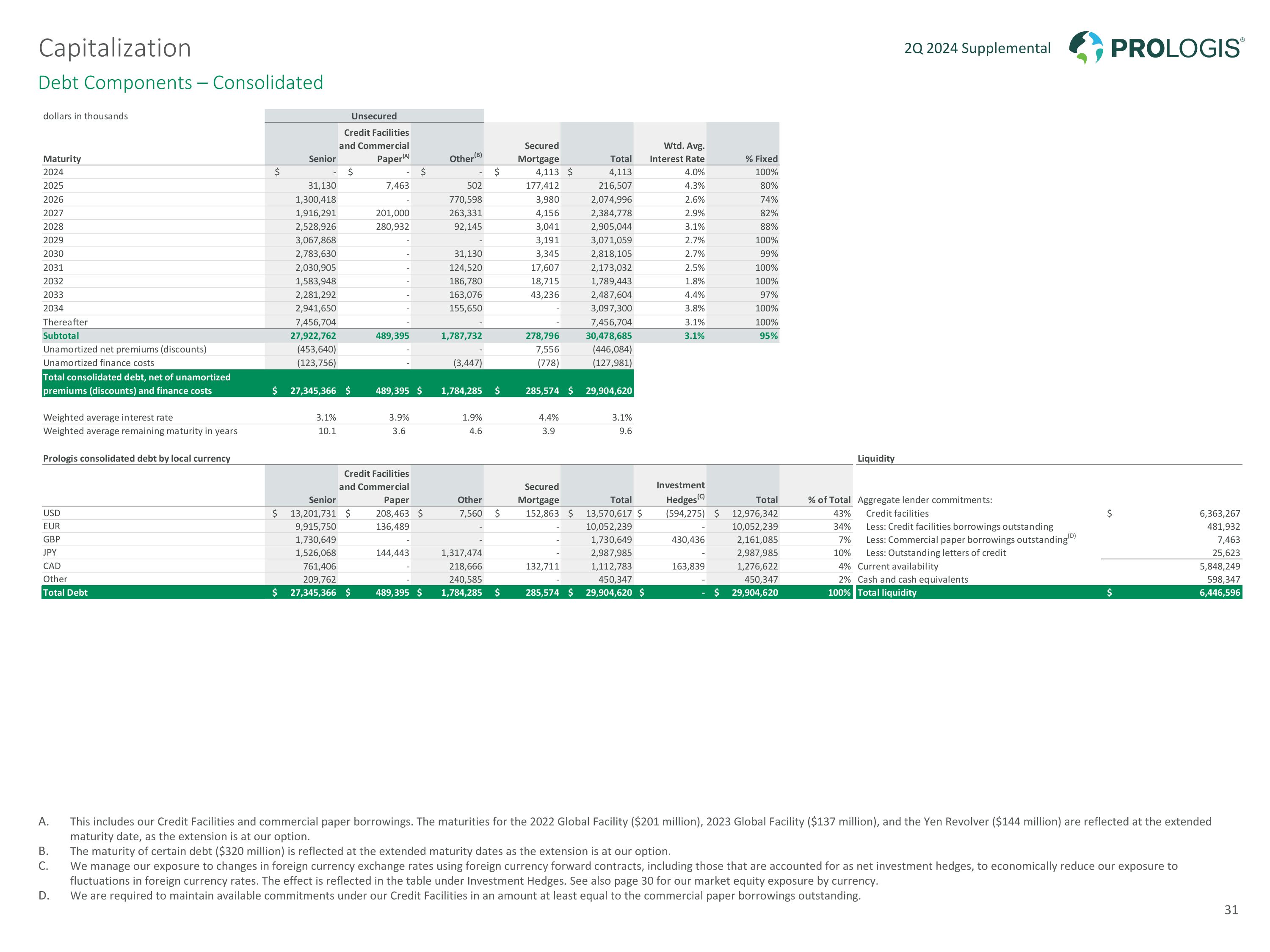Select the Wtd. Avg. Interest Rate header
1270x952 pixels.
click(677, 152)
